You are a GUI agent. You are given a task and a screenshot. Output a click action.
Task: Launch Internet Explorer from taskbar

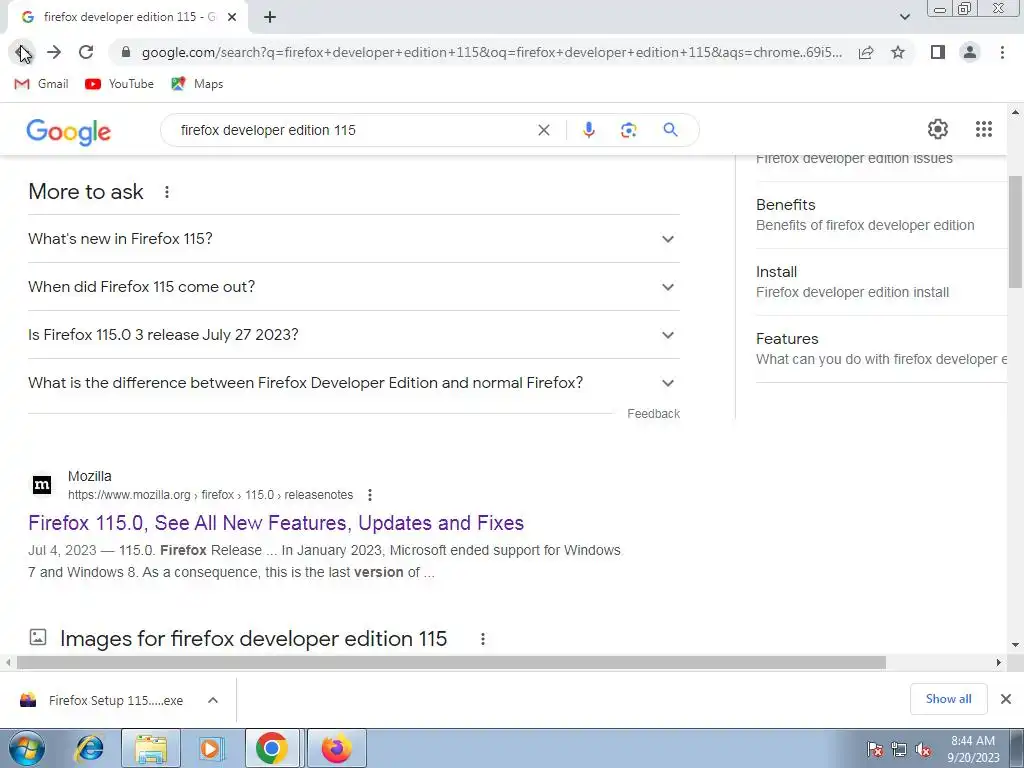pyautogui.click(x=89, y=748)
